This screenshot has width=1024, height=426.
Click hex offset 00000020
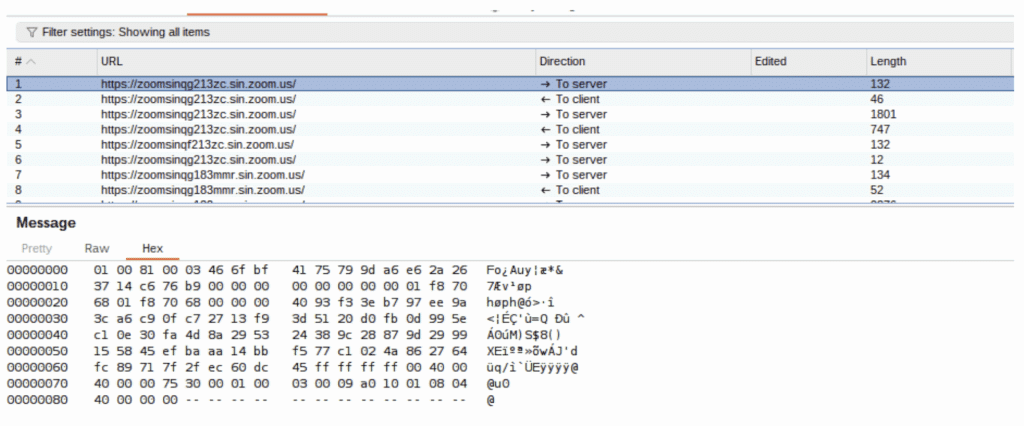[x=37, y=303]
